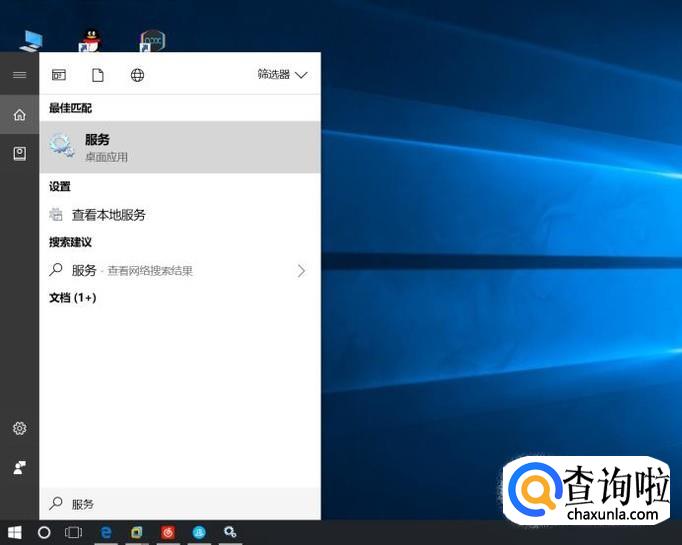Click the Windows Start button
Image resolution: width=682 pixels, height=545 pixels.
coord(15,532)
